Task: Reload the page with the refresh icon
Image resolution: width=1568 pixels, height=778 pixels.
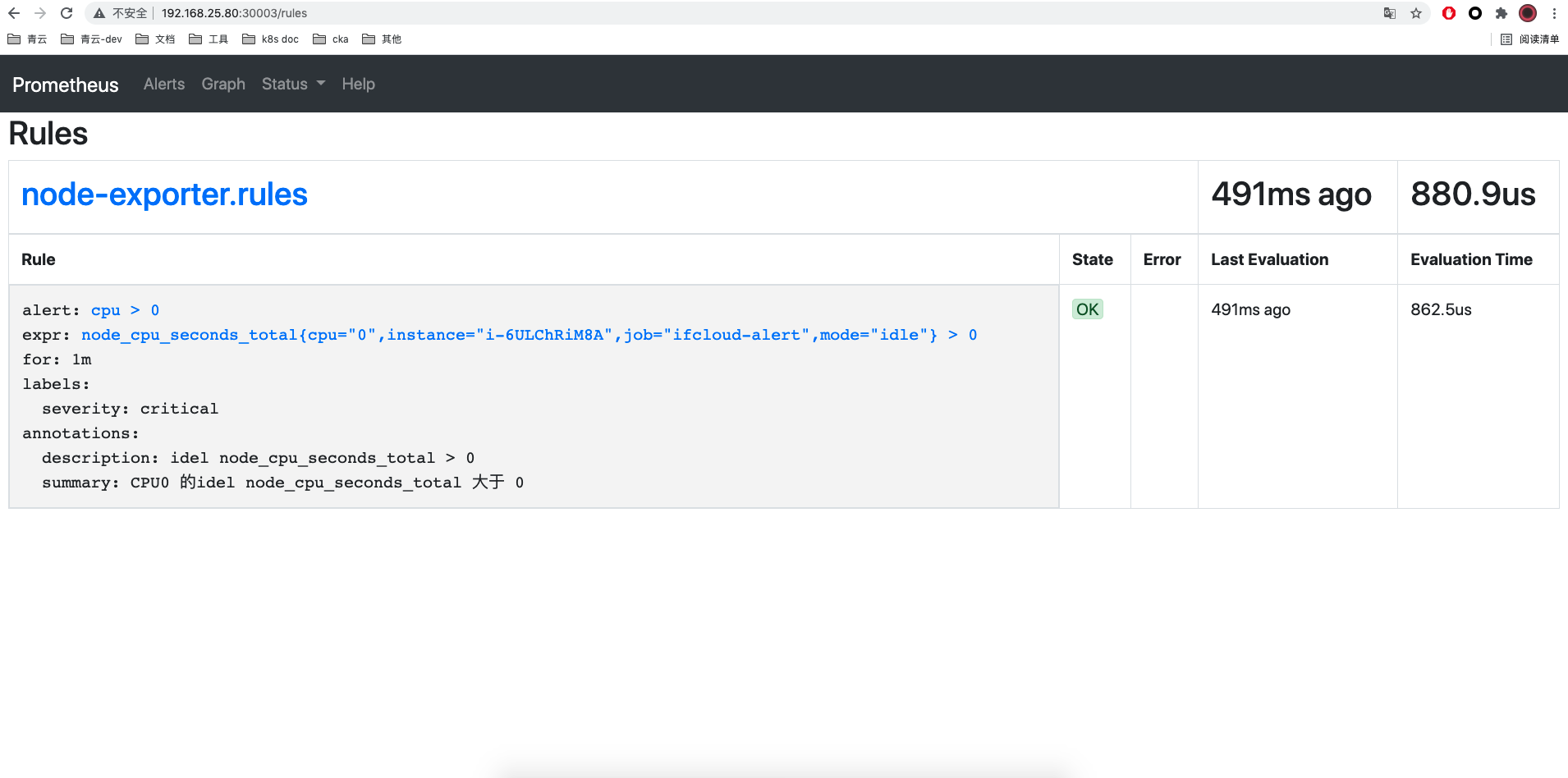Action: 66,13
